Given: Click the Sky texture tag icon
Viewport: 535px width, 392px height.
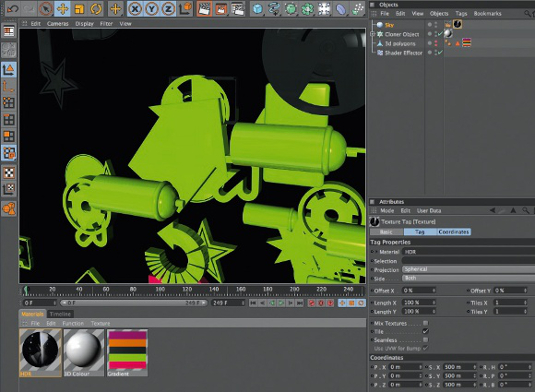Looking at the screenshot, I should point(458,24).
